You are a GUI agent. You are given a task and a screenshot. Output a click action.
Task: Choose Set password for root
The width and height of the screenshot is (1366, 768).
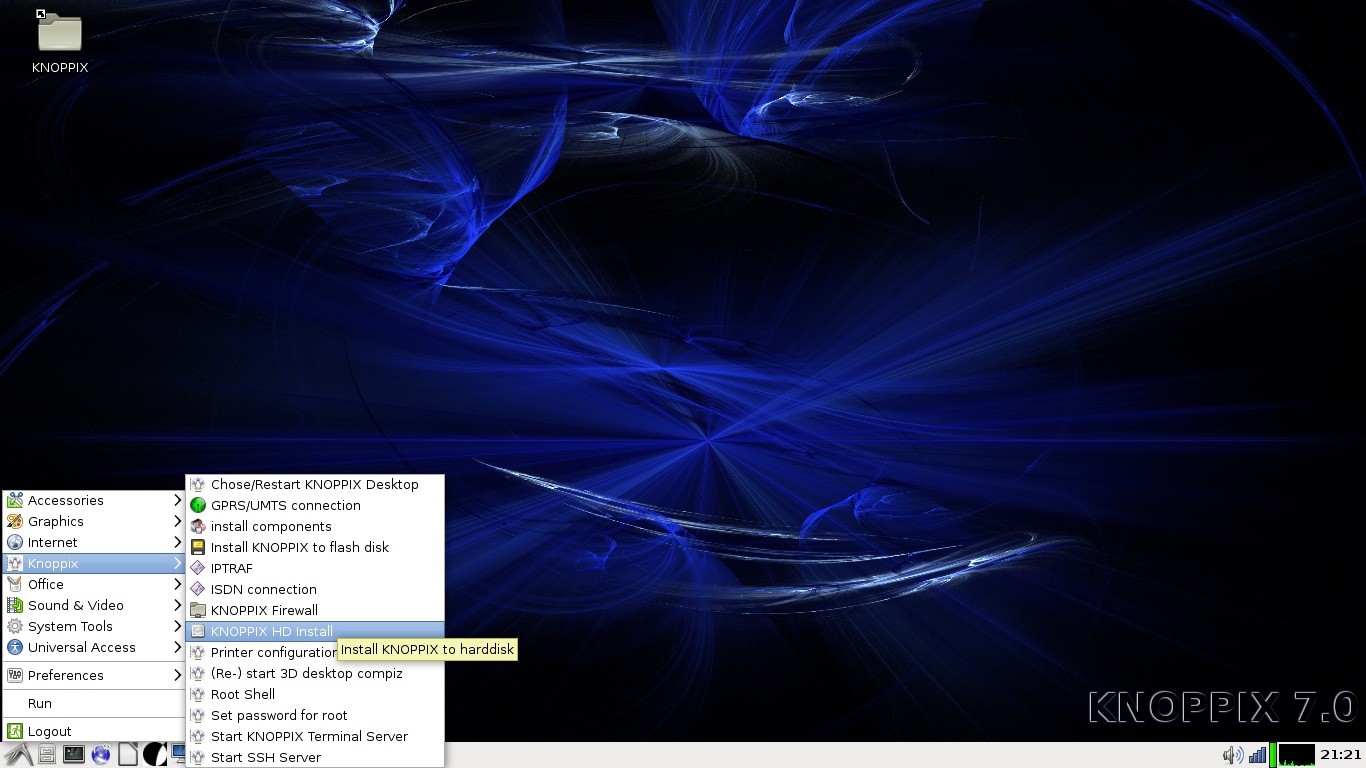coord(315,715)
